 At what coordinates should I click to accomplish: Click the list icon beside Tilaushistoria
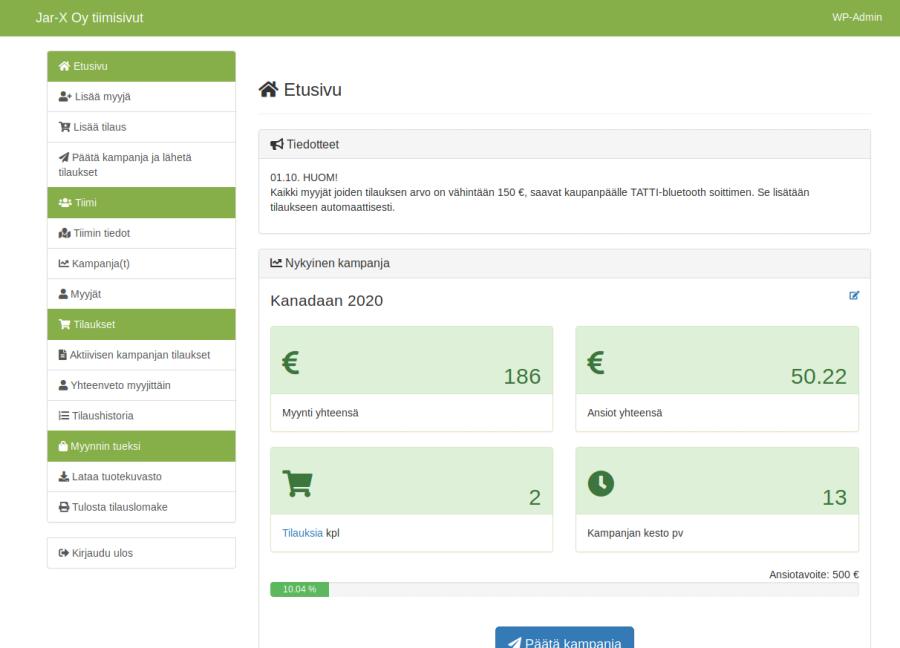pyautogui.click(x=64, y=416)
